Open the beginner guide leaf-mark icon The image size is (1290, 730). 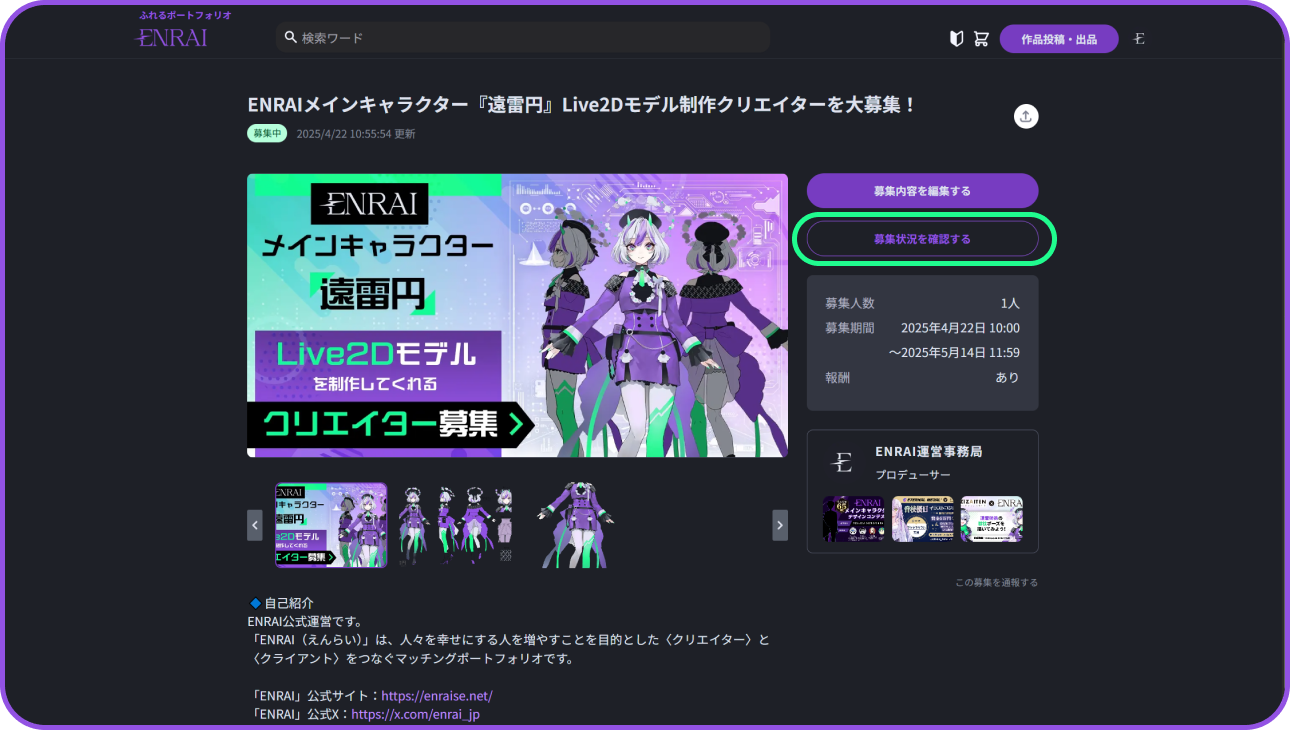click(x=956, y=38)
